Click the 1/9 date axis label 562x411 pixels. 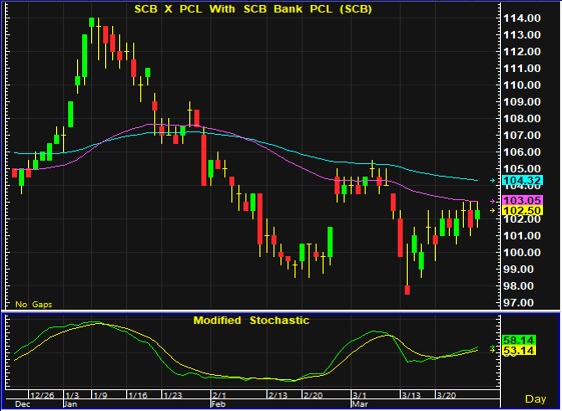[x=100, y=395]
